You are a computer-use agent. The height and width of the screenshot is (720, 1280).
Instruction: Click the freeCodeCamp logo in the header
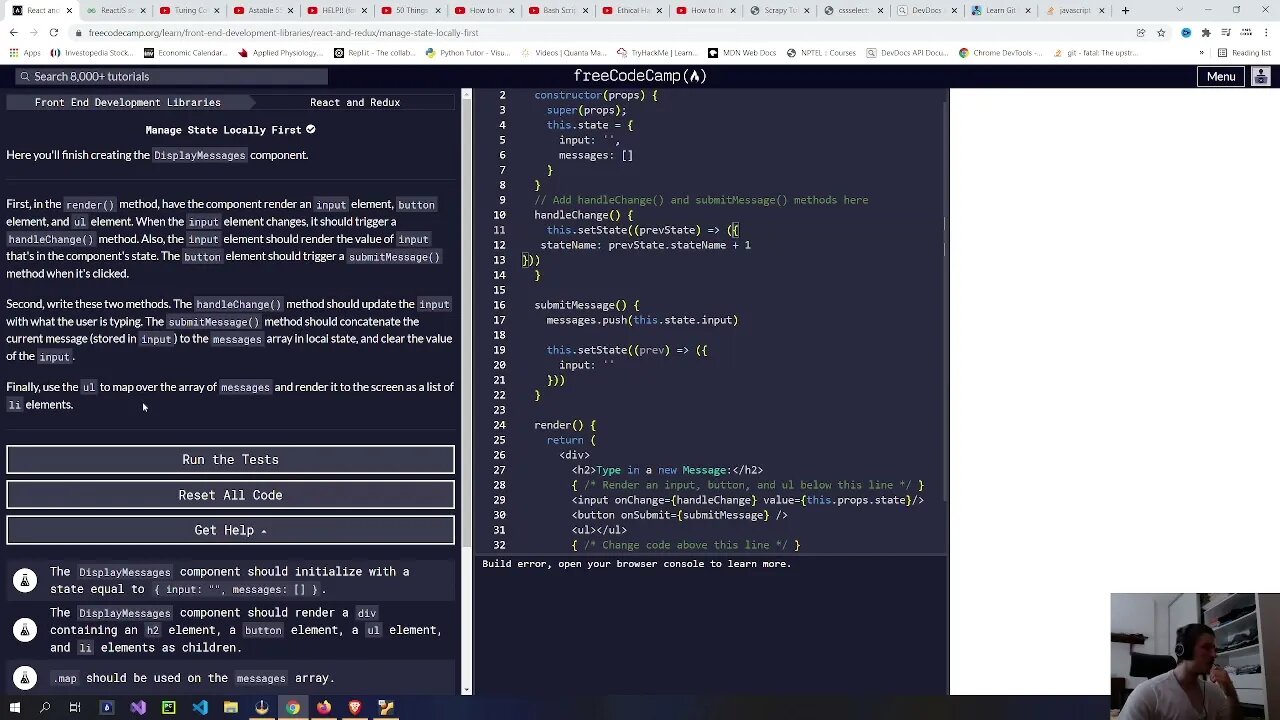[x=640, y=76]
